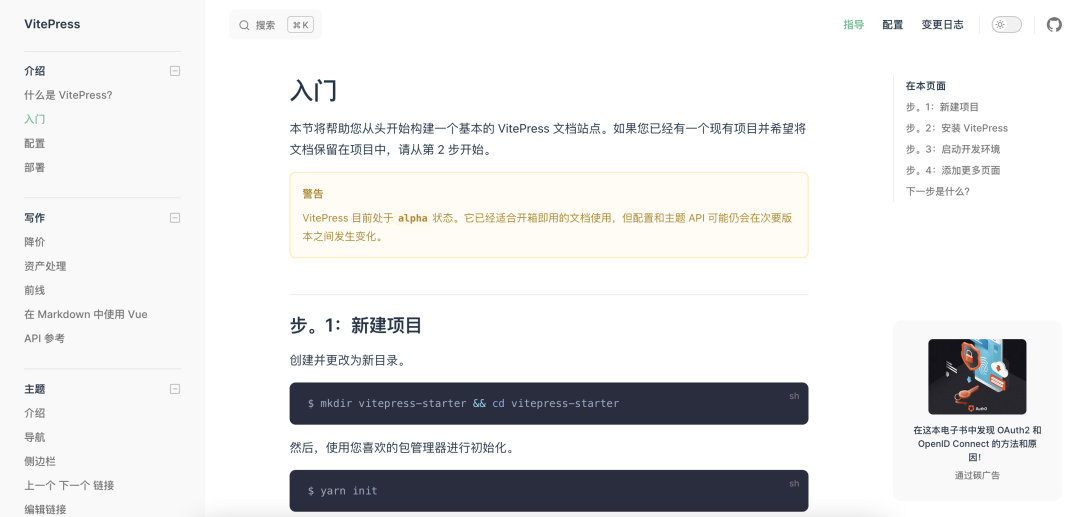Open 前线 page in the sidebar

34,290
